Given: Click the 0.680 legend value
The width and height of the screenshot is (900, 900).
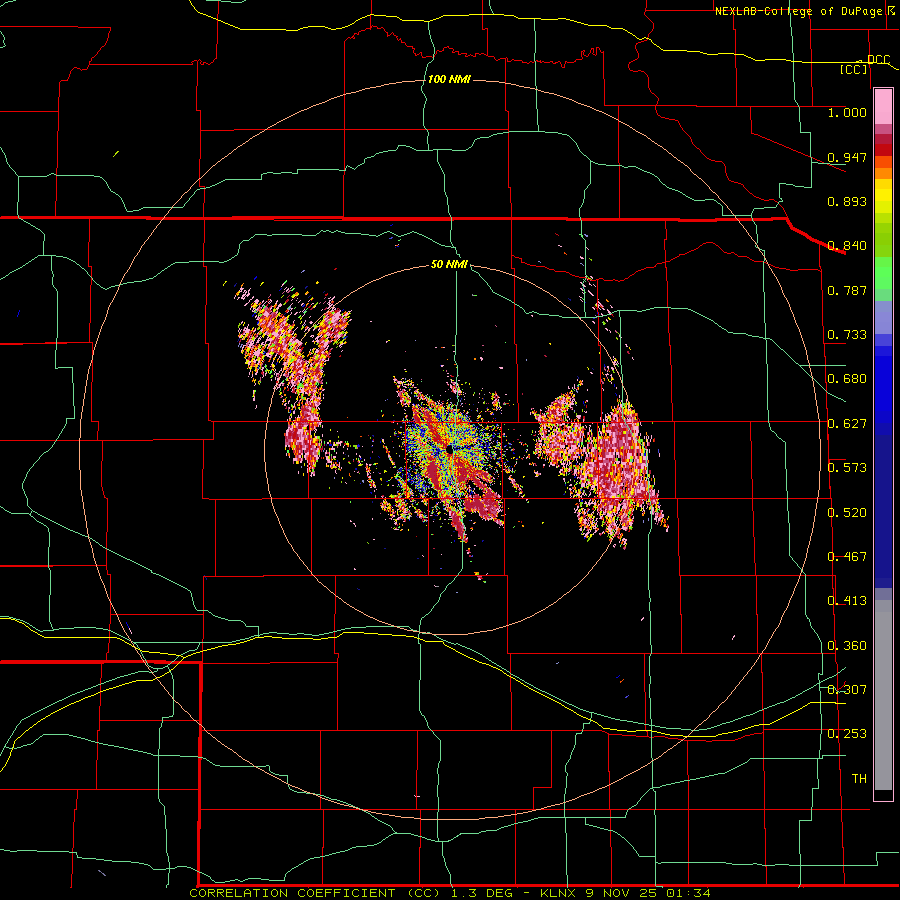Looking at the screenshot, I should pos(847,379).
